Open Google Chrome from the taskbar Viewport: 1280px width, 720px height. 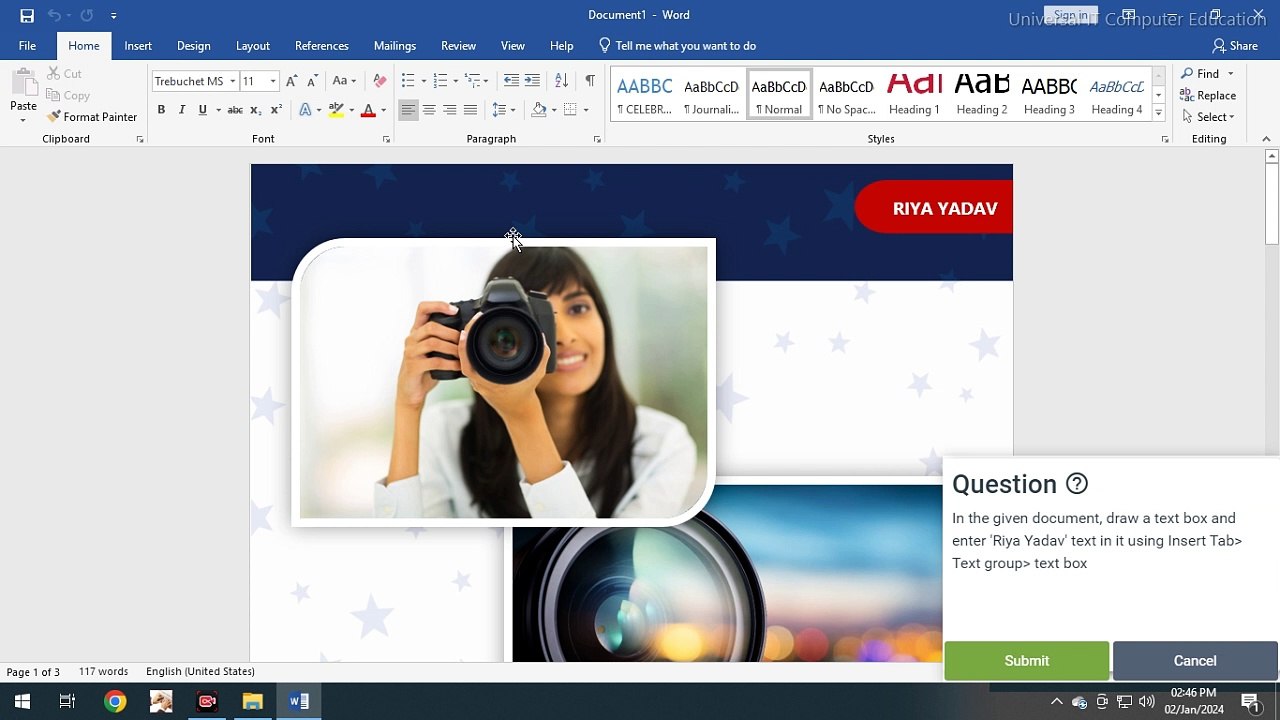pyautogui.click(x=115, y=702)
